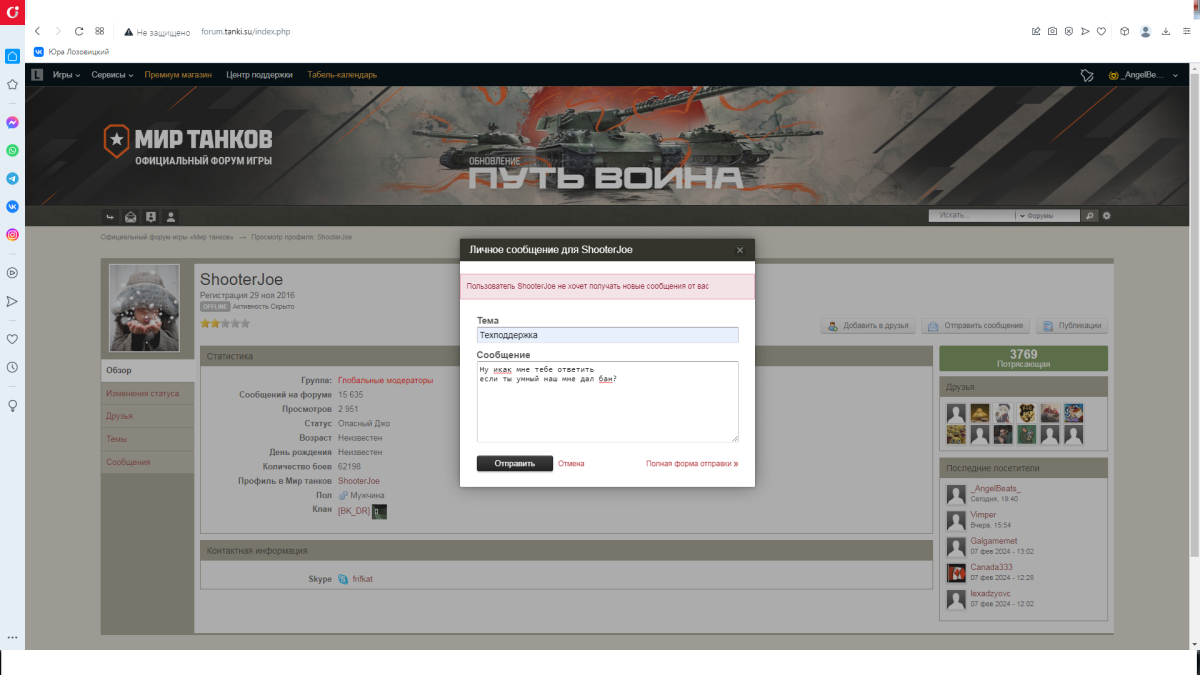Click Добавить в друзья button
Image resolution: width=1200 pixels, height=675 pixels.
point(867,325)
